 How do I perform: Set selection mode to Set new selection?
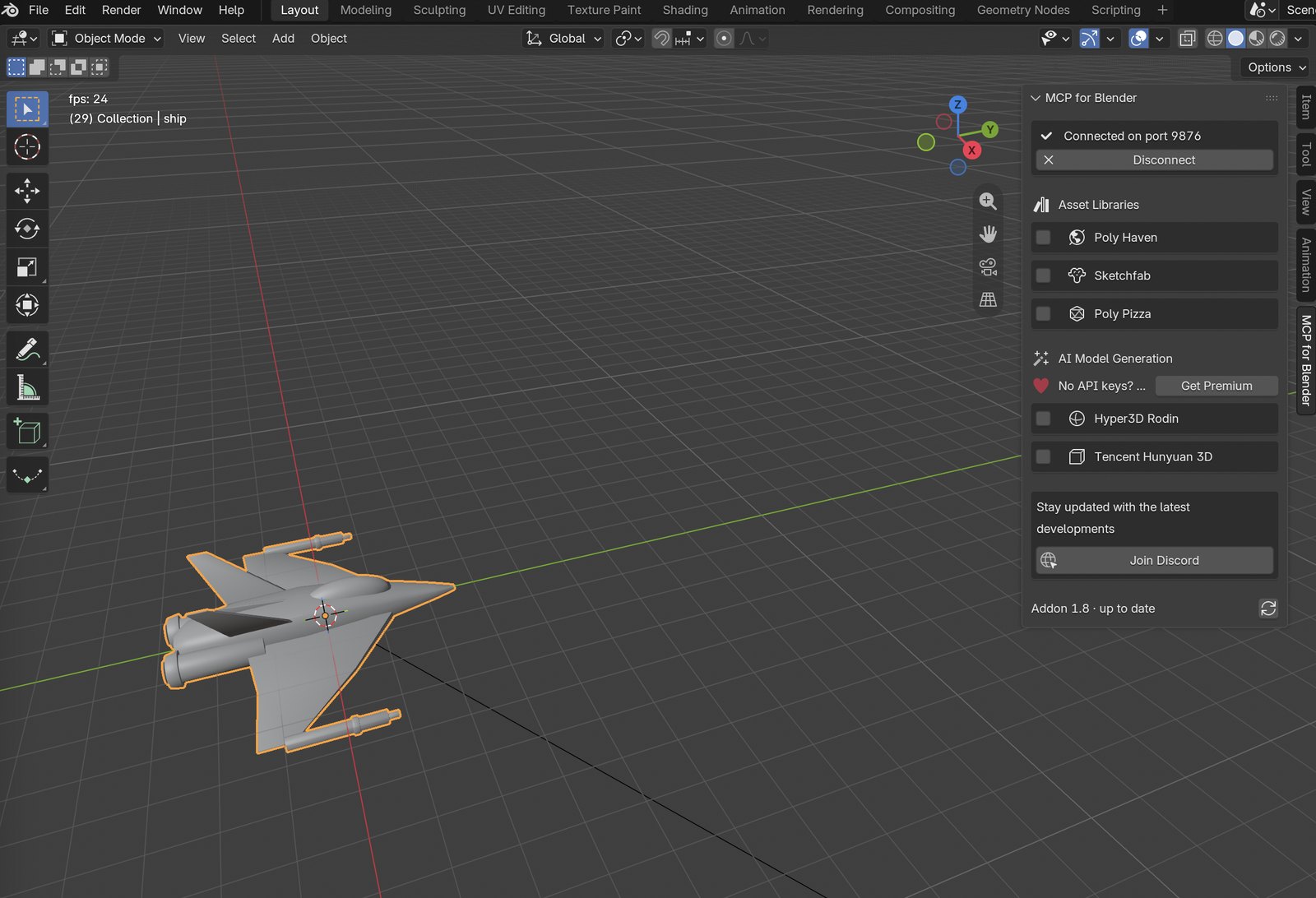pyautogui.click(x=16, y=67)
